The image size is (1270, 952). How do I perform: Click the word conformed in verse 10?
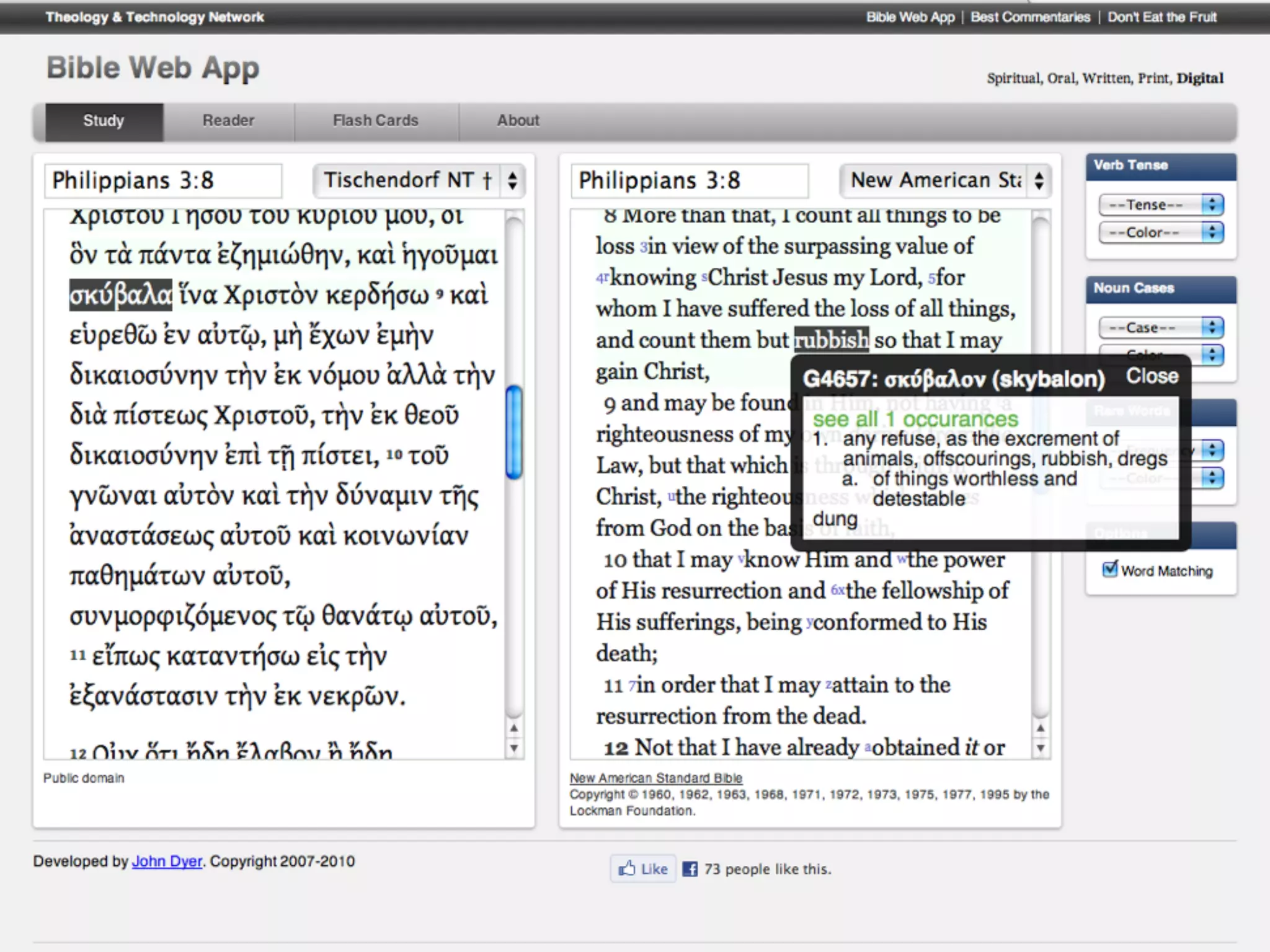867,622
